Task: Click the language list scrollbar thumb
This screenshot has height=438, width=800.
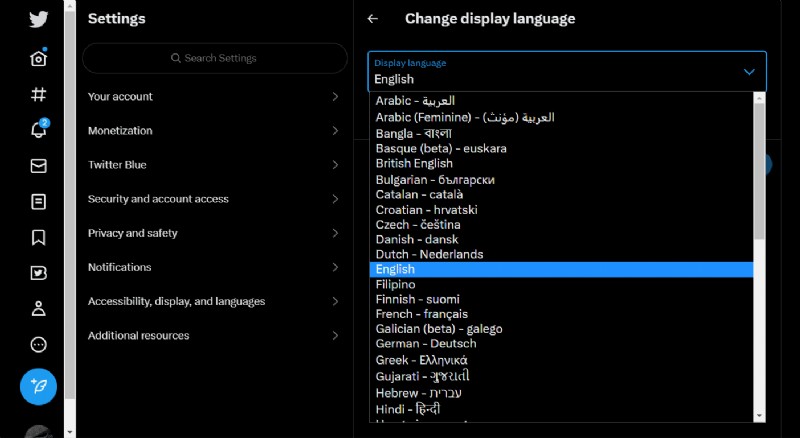Action: 759,171
